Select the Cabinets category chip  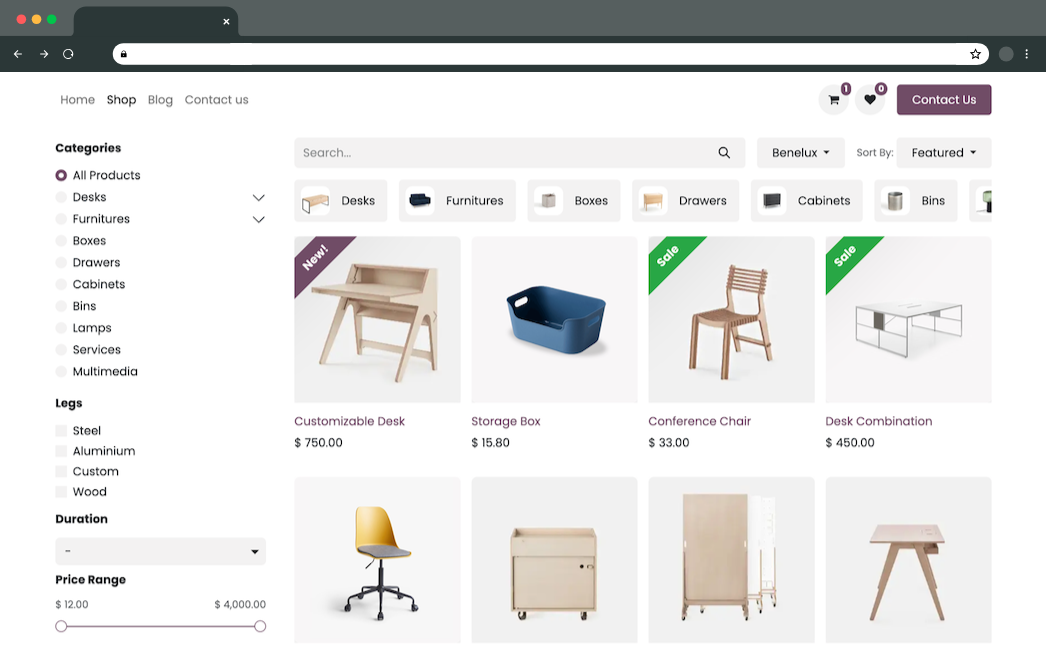click(806, 201)
